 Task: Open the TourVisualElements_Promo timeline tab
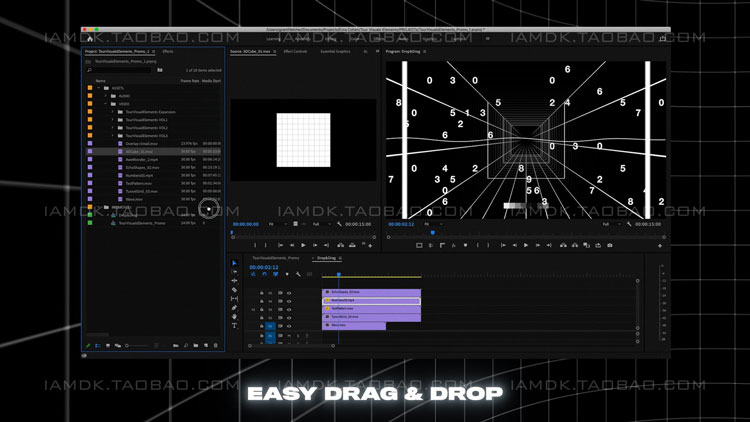pos(276,258)
